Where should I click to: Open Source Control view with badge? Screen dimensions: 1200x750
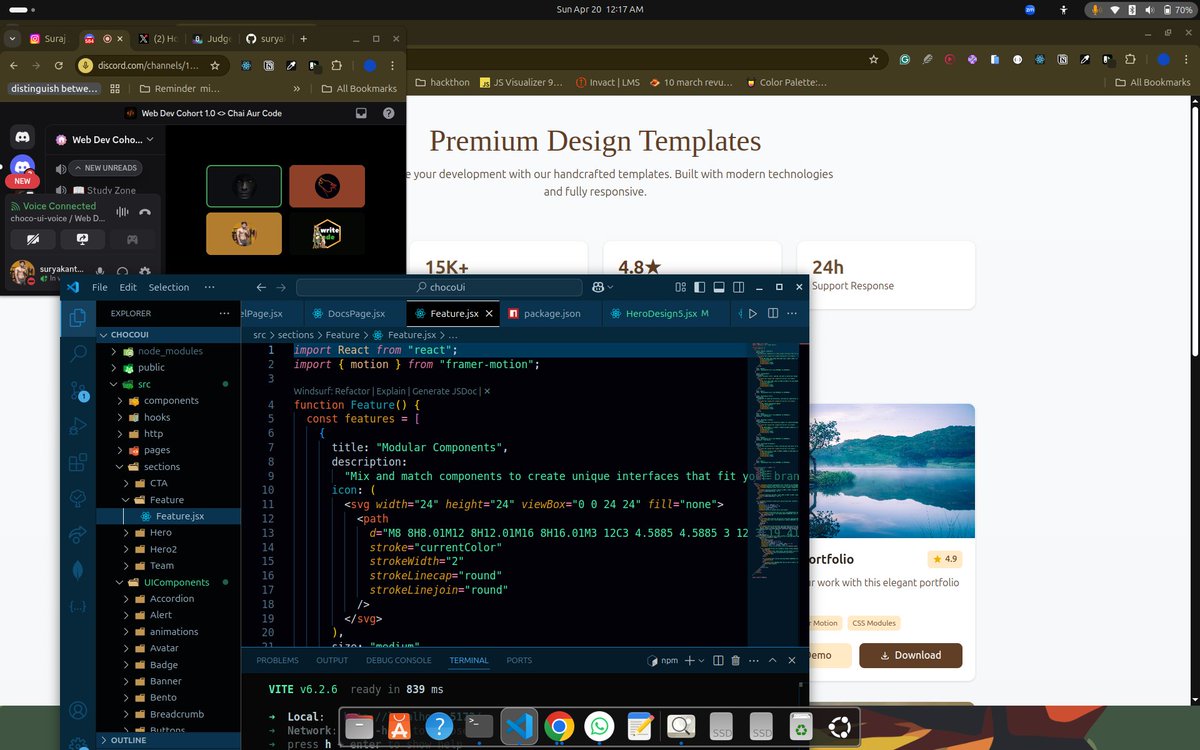pos(78,391)
